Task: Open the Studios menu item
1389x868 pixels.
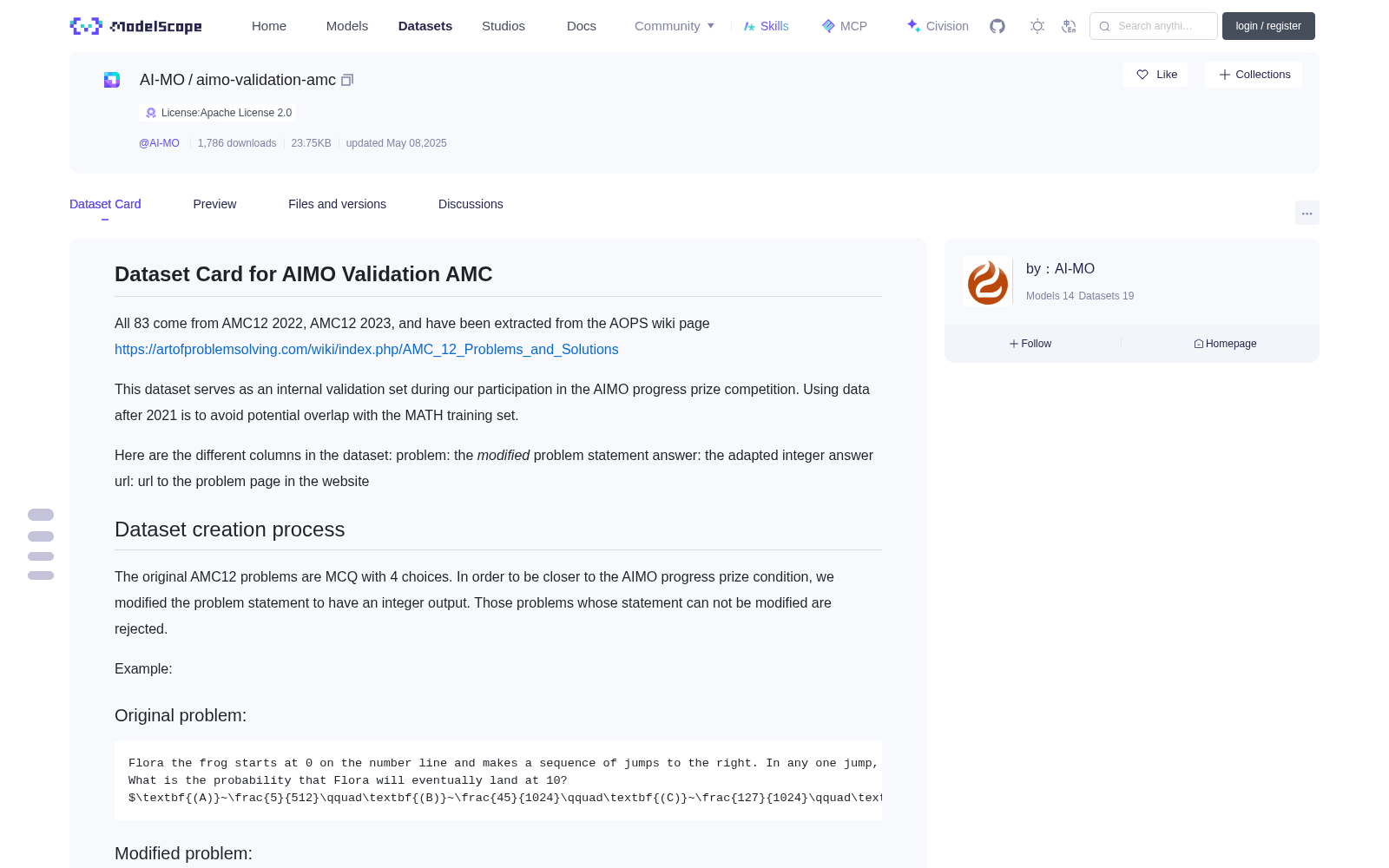Action: tap(504, 26)
